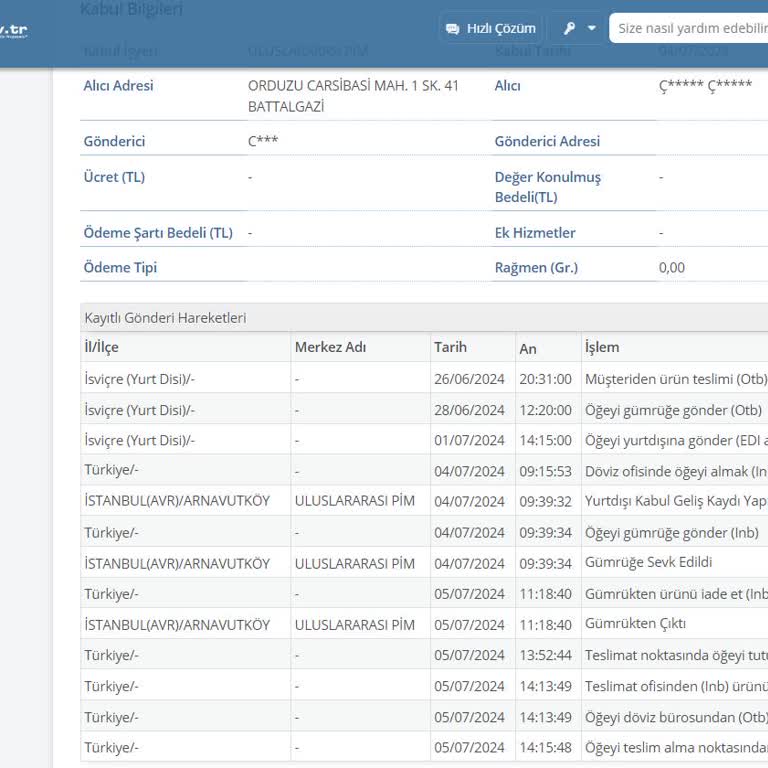This screenshot has height=768, width=768.
Task: Select the 'Müşteriden ürün teslimi (Otb)' row entry
Action: 675,379
